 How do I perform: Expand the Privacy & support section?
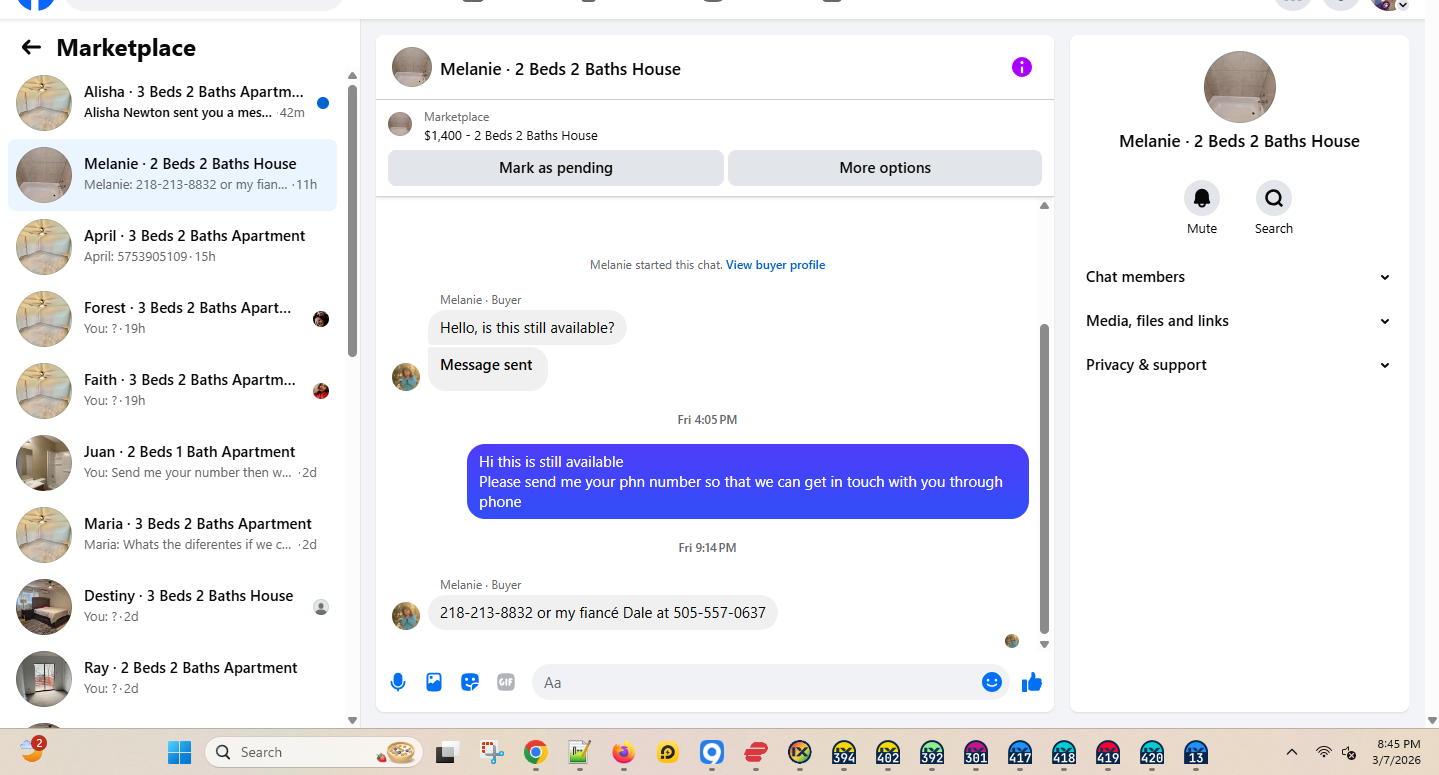coord(1238,365)
